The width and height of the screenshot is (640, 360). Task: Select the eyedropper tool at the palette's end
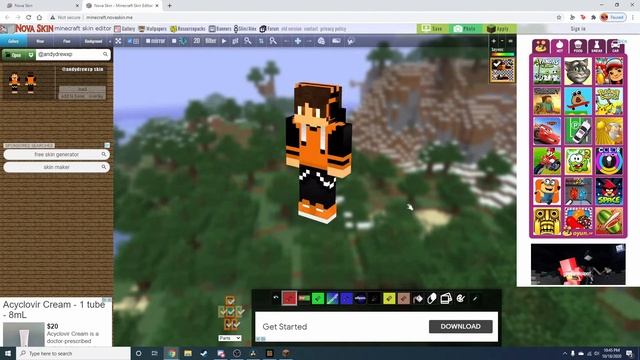point(475,299)
